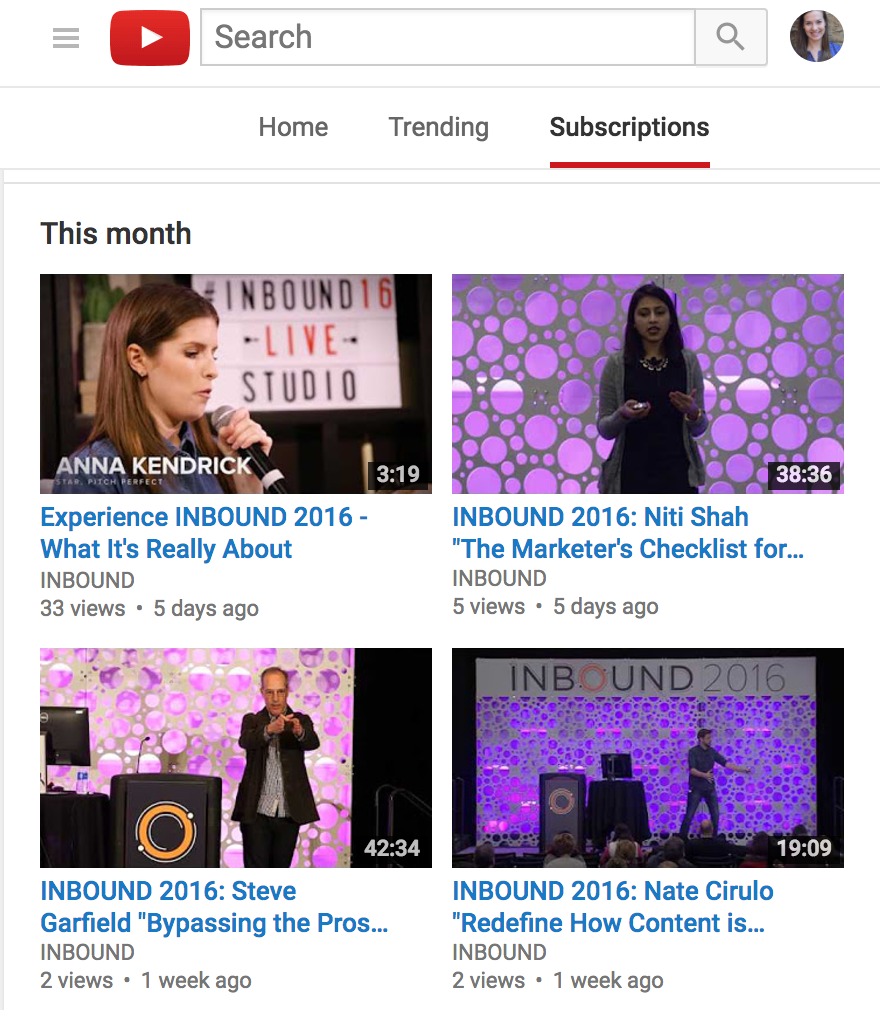The height and width of the screenshot is (1010, 880).
Task: Click the Steve Garfield 42:34 video thumbnail
Action: [x=236, y=758]
